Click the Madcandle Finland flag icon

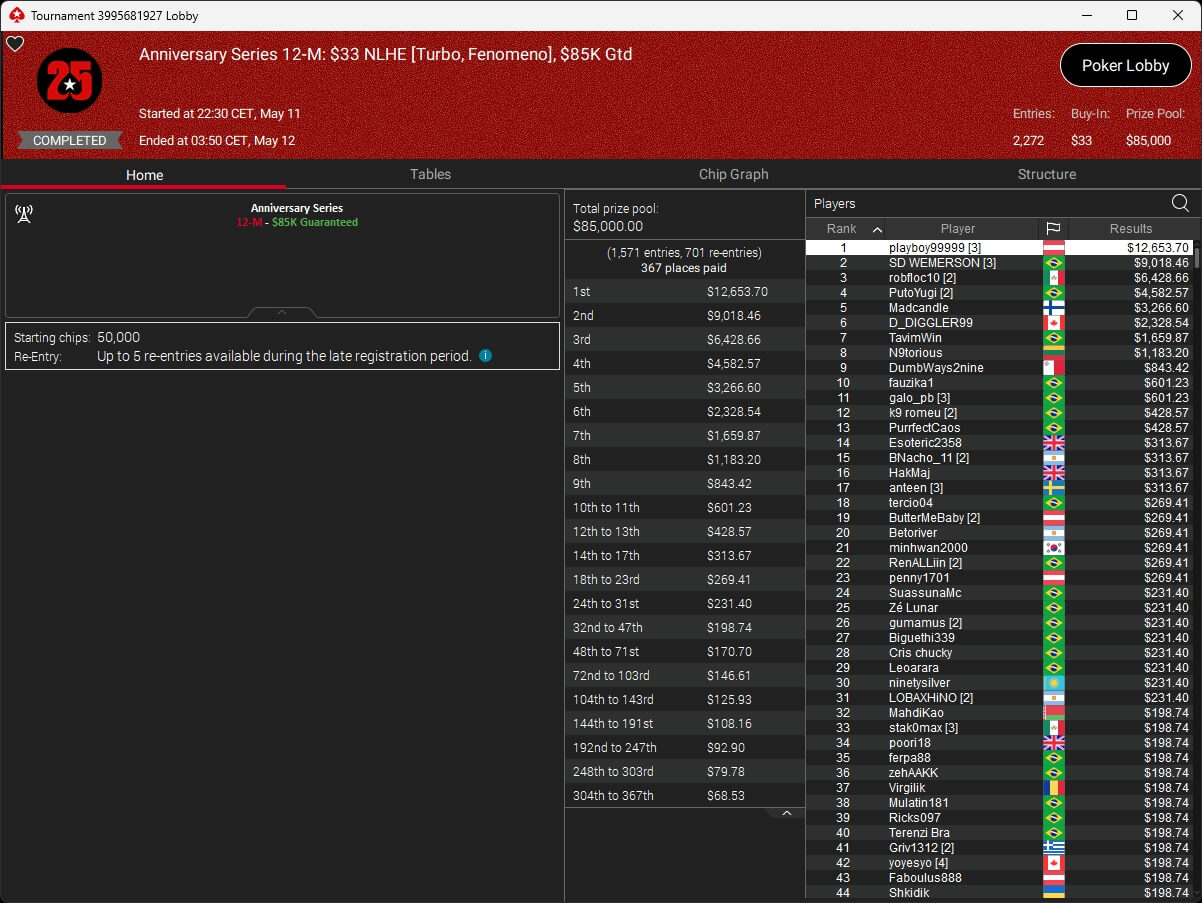(1053, 308)
